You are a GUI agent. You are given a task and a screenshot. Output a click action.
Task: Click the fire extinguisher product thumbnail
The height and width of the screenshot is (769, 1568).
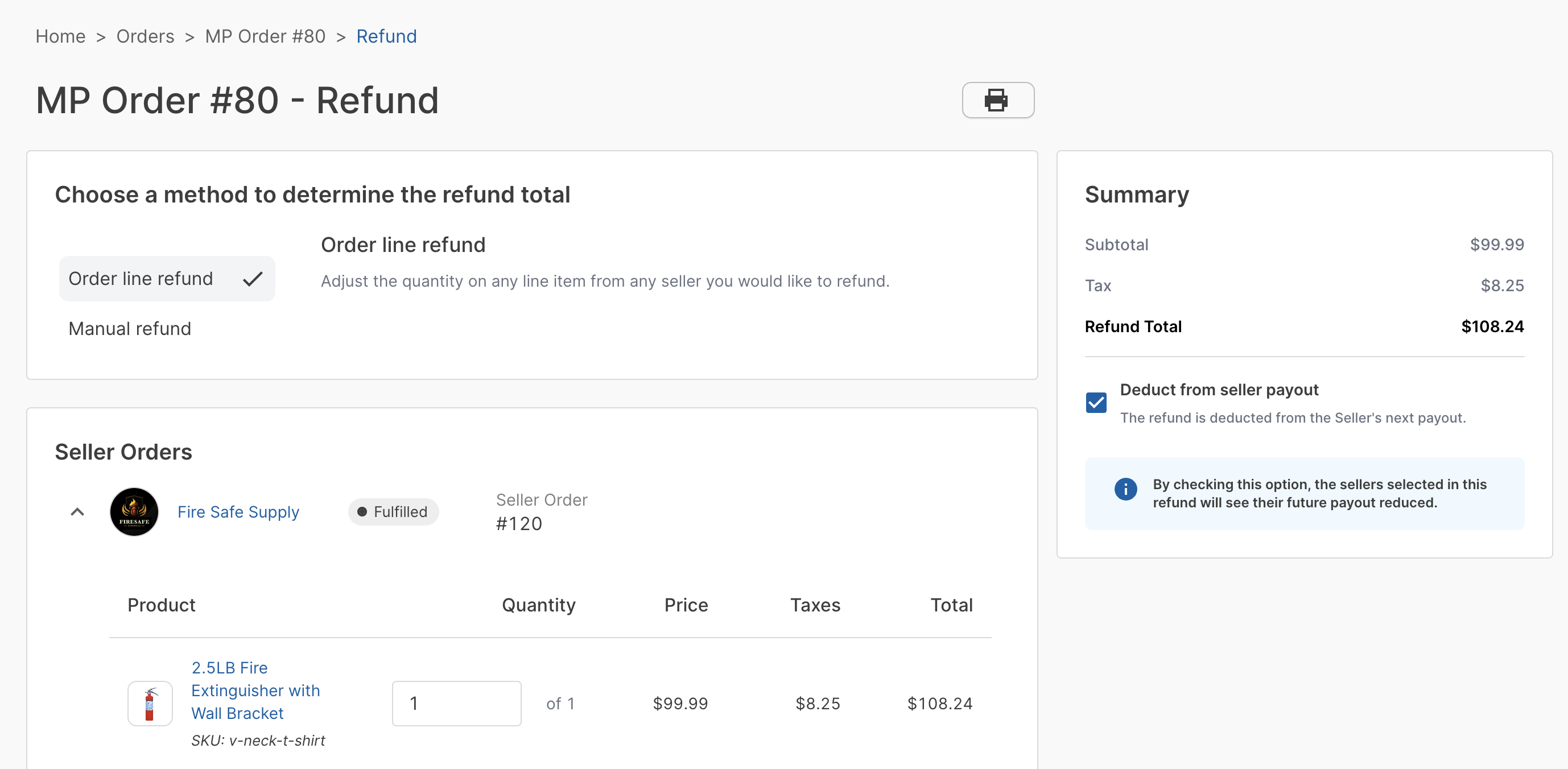click(x=150, y=703)
